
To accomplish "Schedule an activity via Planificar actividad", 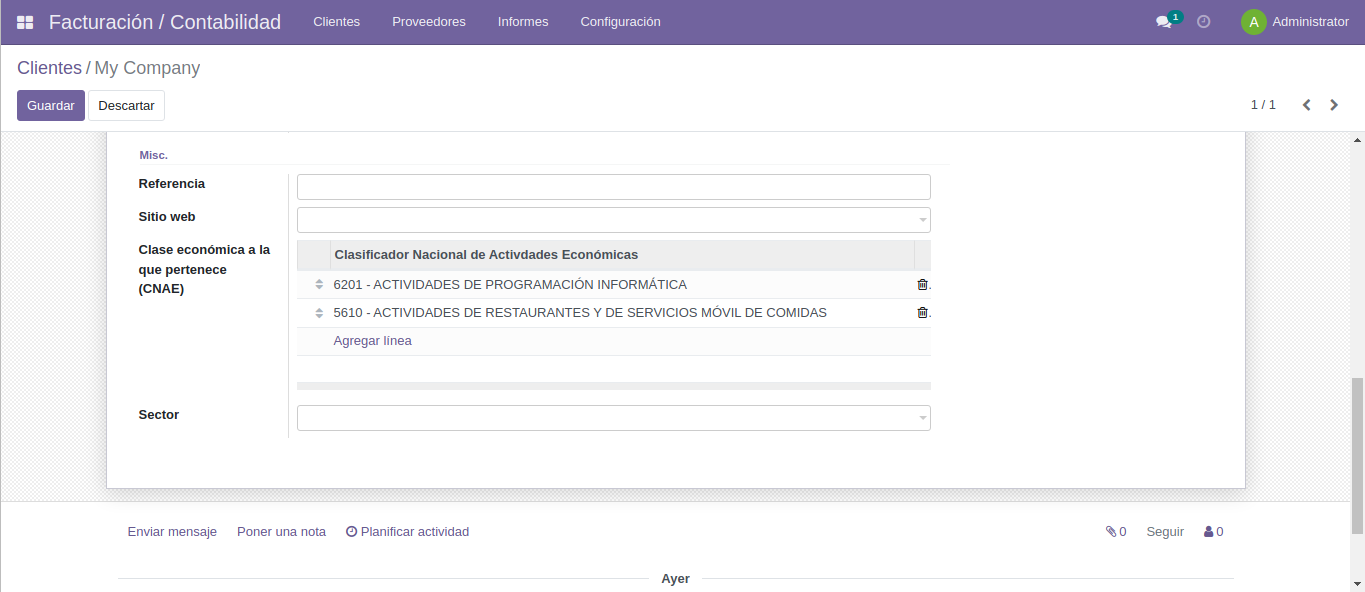I will click(407, 531).
